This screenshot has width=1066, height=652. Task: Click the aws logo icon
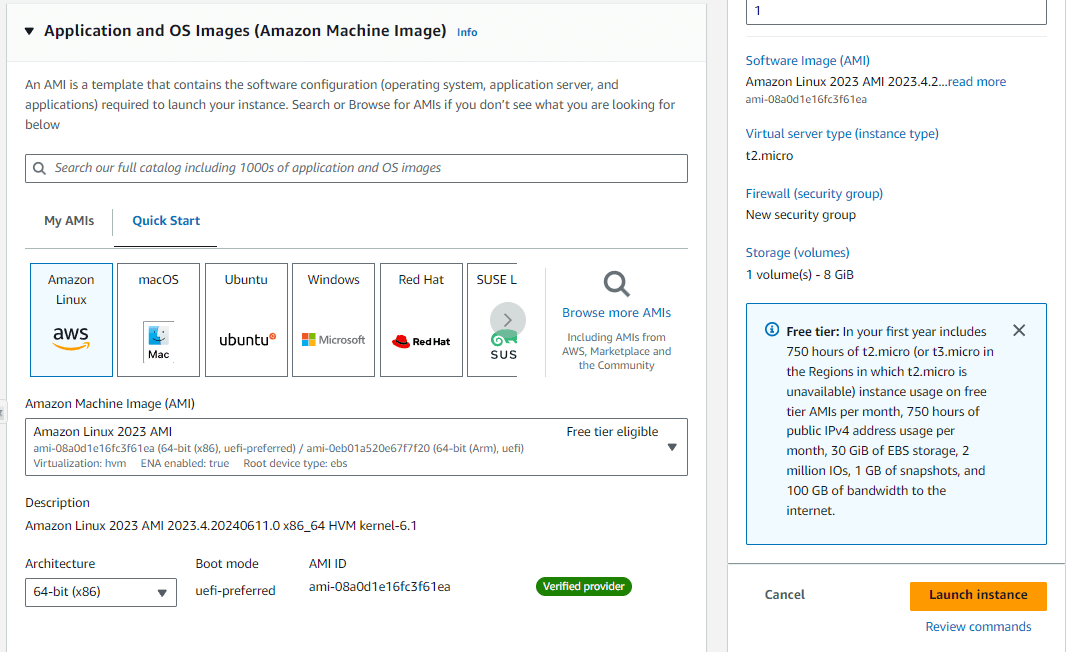point(71,337)
